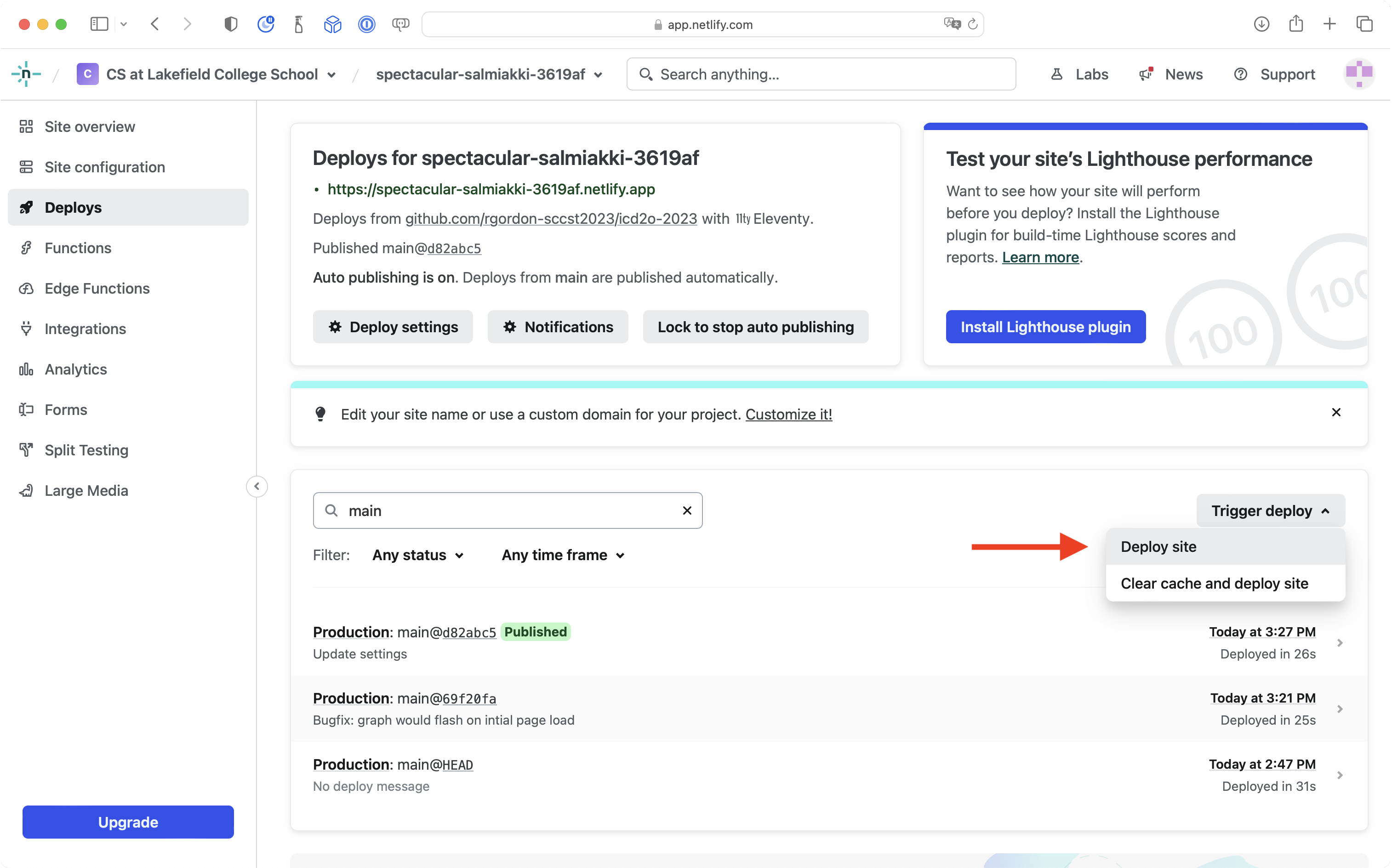Open Large Media in the sidebar
Screen dimensions: 1392x868
pyautogui.click(x=128, y=491)
